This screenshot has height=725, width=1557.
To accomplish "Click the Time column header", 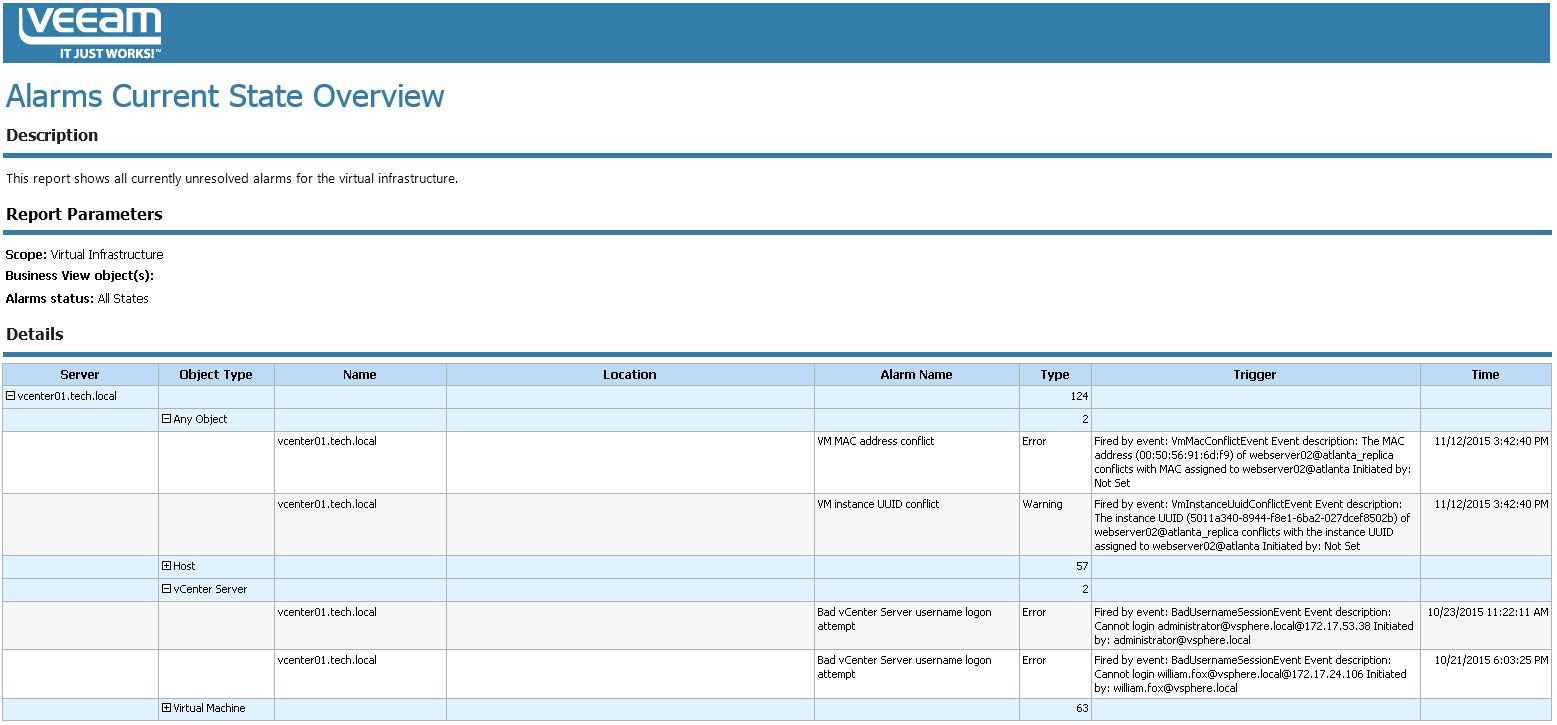I will click(1485, 375).
